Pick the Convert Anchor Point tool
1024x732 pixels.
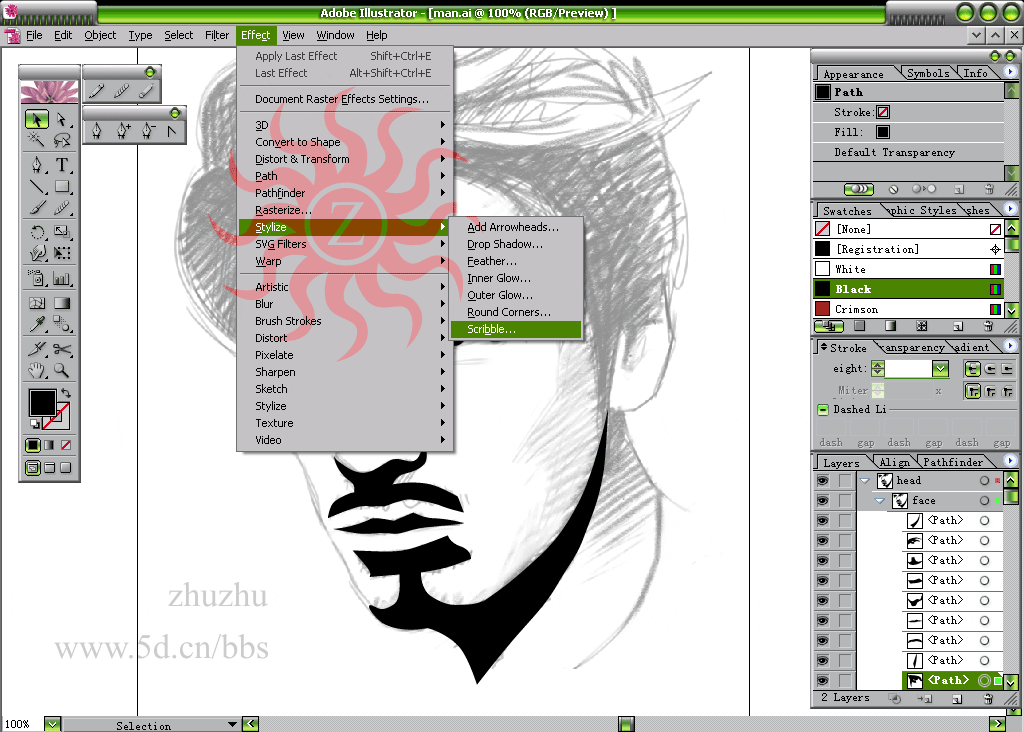172,131
